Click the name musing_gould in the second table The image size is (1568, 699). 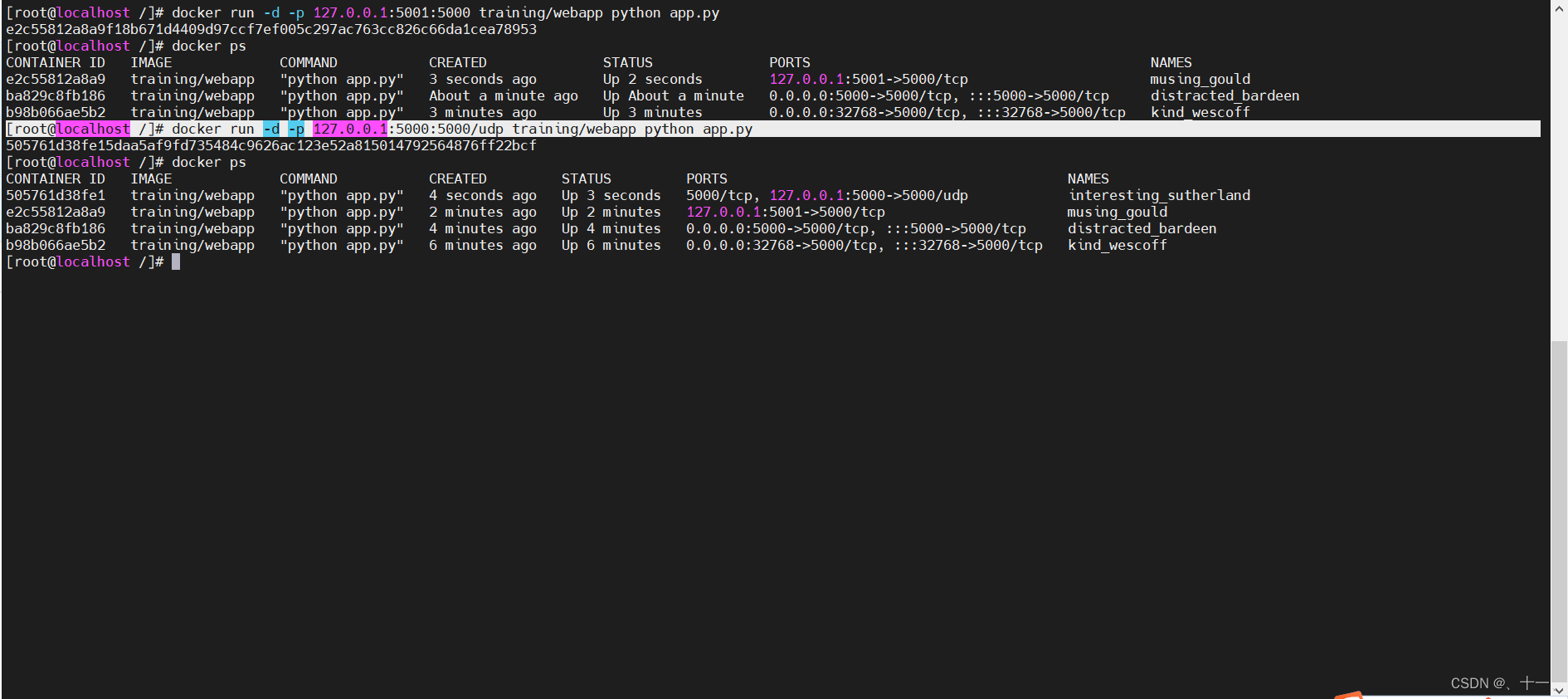click(1118, 212)
